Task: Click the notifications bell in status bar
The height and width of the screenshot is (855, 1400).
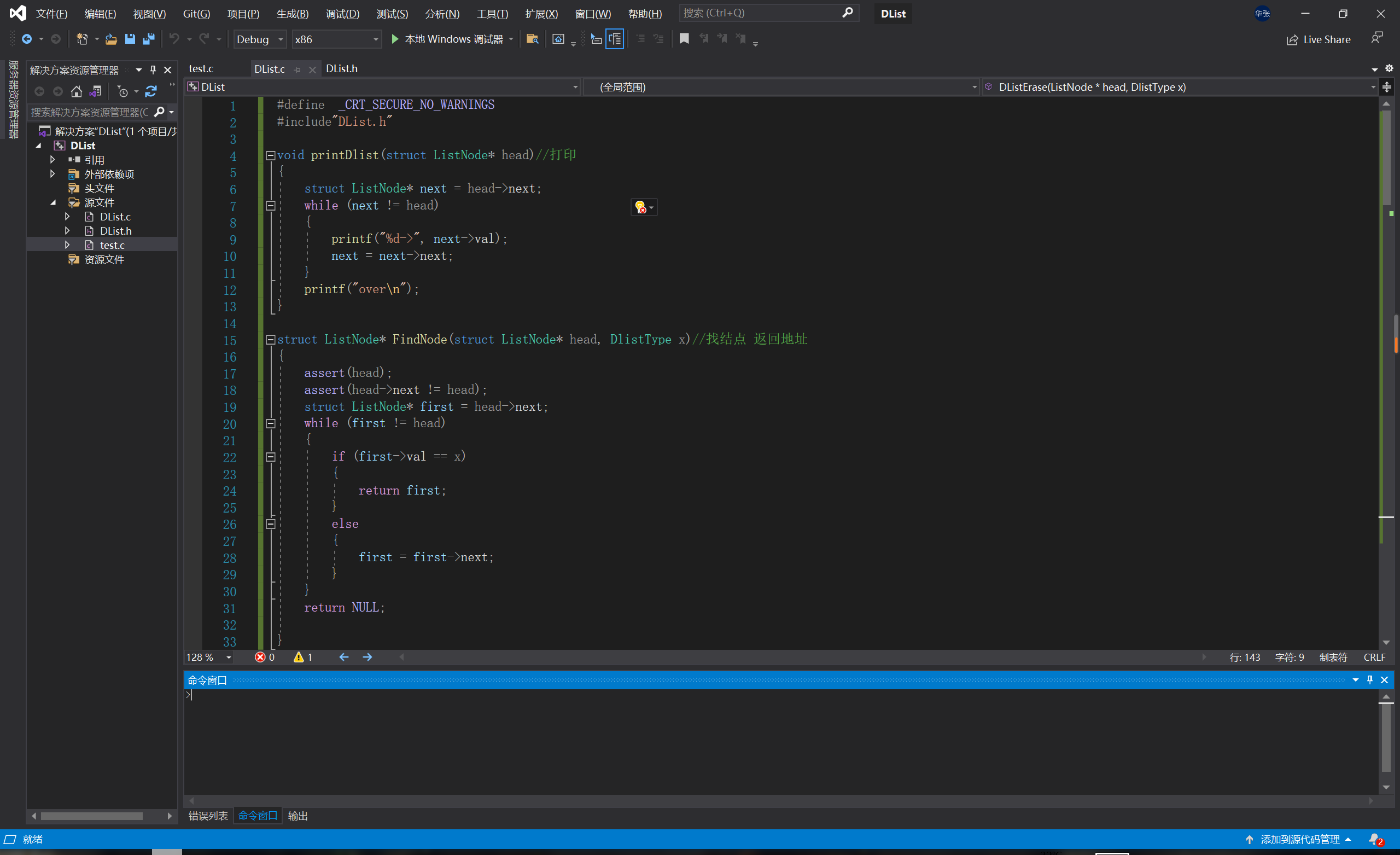Action: [1375, 839]
